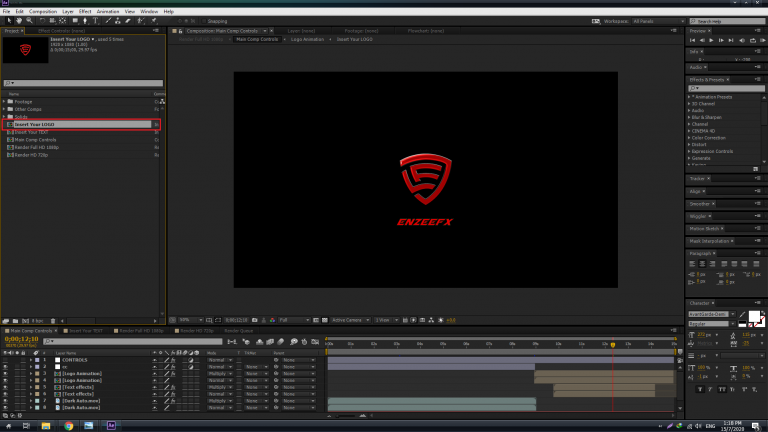
Task: Select the Puppet Pin tool
Action: (x=154, y=21)
